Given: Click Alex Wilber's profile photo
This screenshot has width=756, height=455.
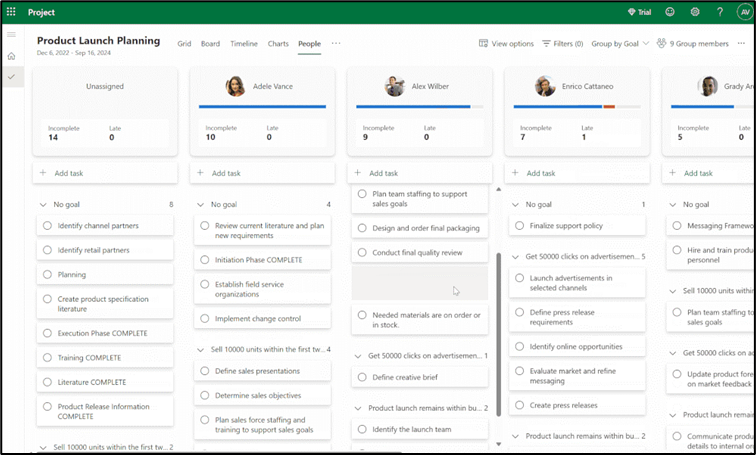Looking at the screenshot, I should point(394,86).
